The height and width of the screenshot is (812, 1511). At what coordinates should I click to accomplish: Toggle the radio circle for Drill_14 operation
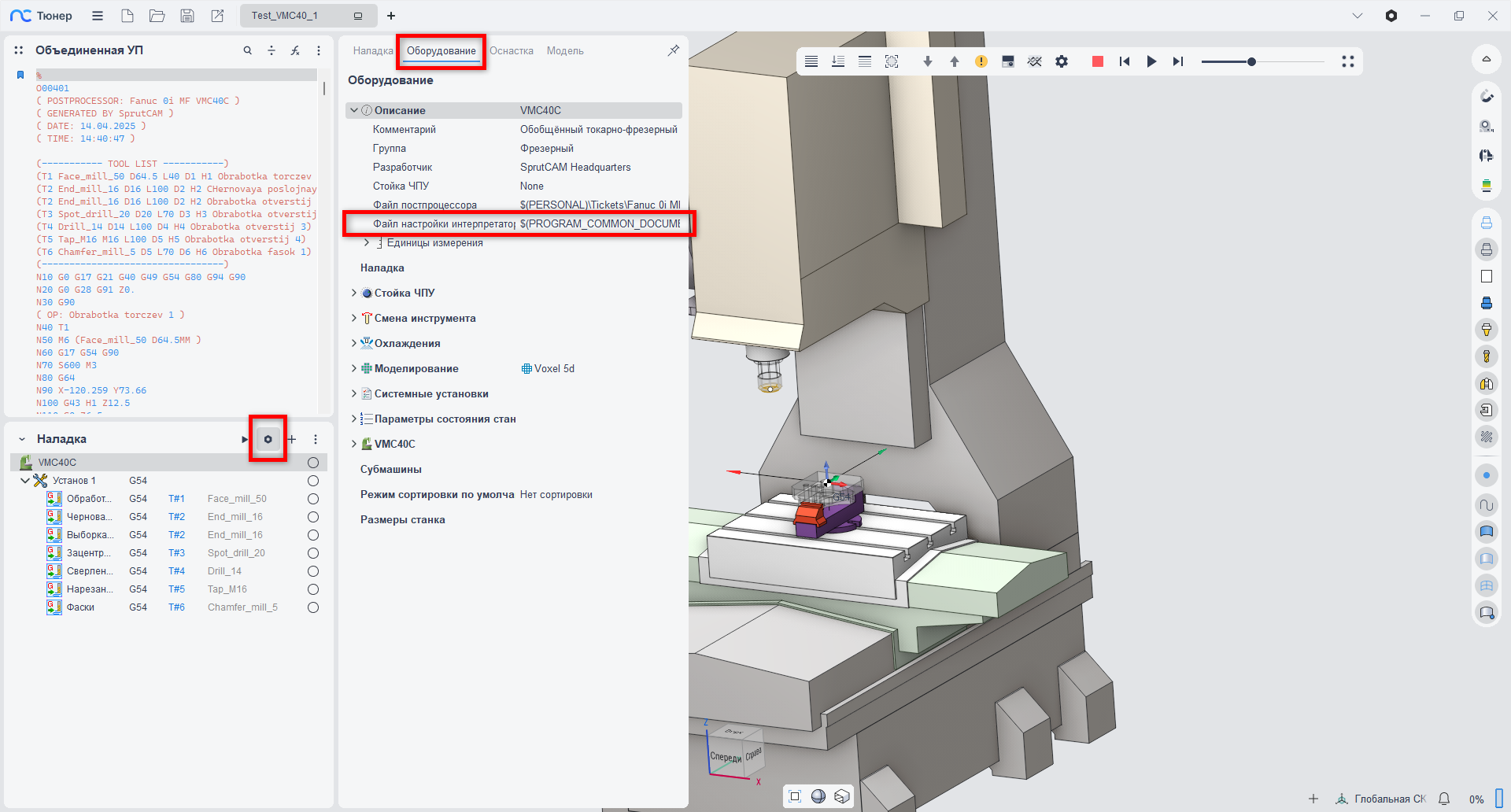[x=313, y=571]
